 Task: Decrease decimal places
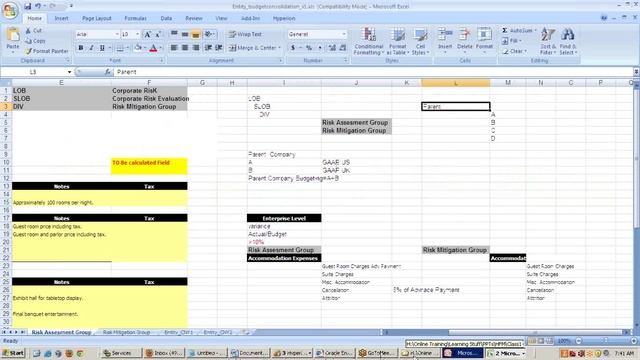click(x=343, y=48)
